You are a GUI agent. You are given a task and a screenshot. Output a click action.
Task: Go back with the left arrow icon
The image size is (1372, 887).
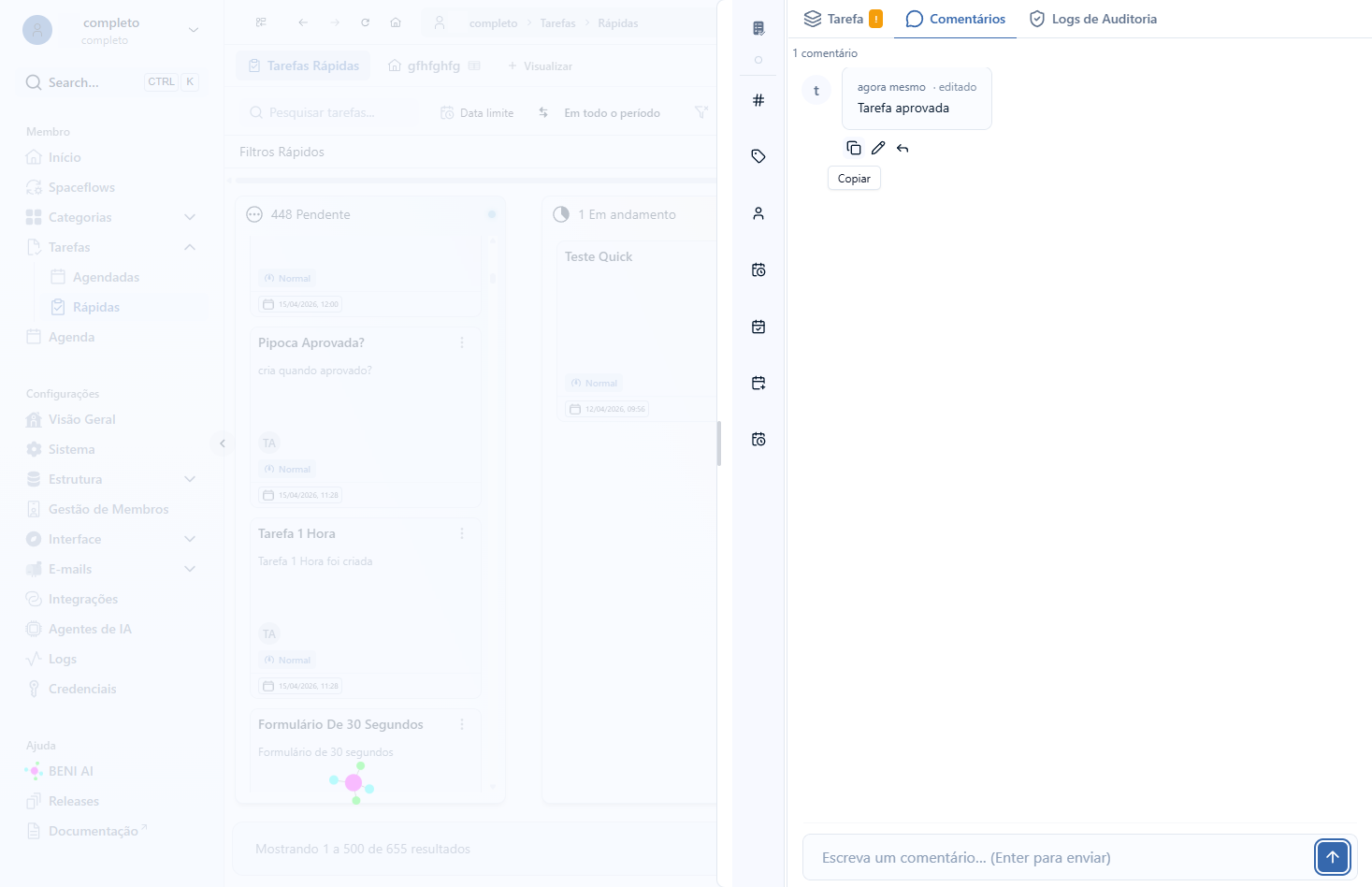click(303, 22)
